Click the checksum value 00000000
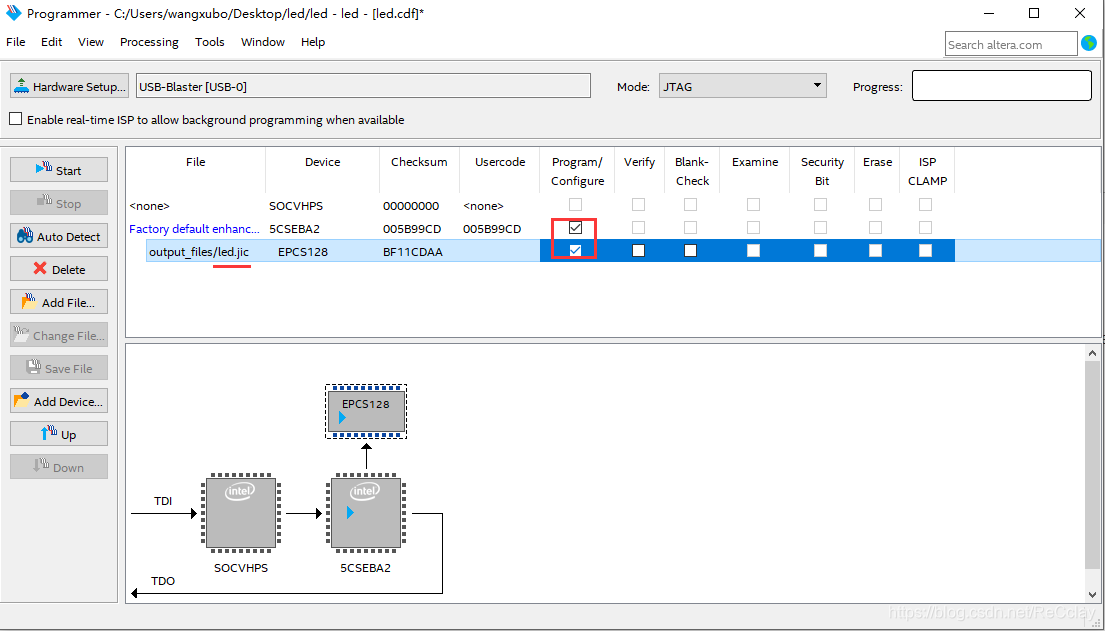The image size is (1105, 631). pyautogui.click(x=412, y=206)
